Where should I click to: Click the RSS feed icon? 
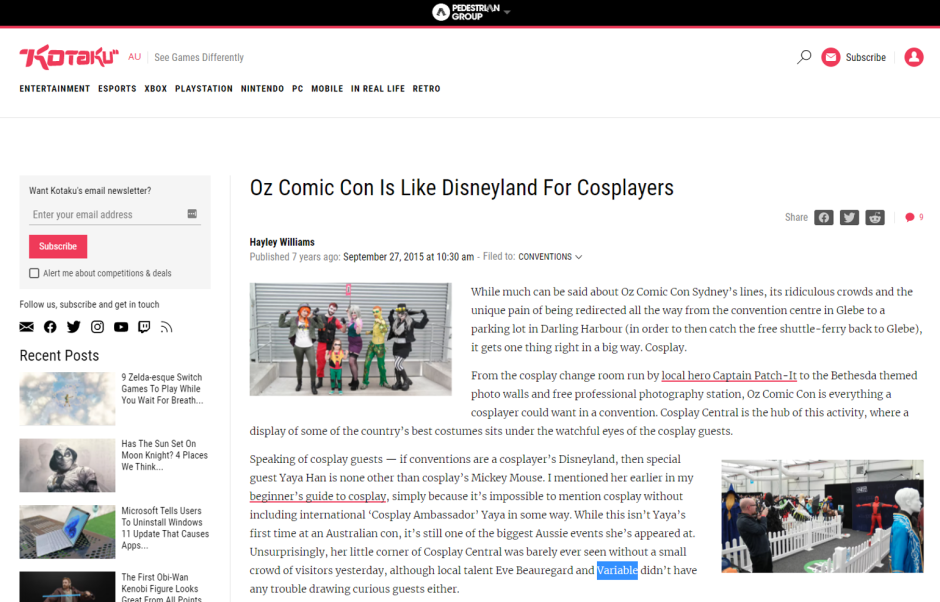pos(167,327)
